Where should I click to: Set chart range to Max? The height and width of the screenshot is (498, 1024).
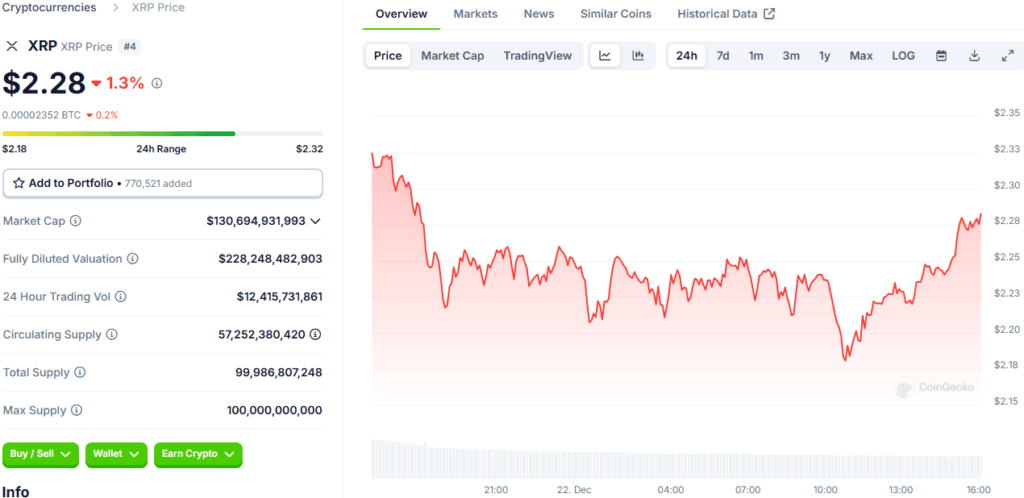point(861,56)
